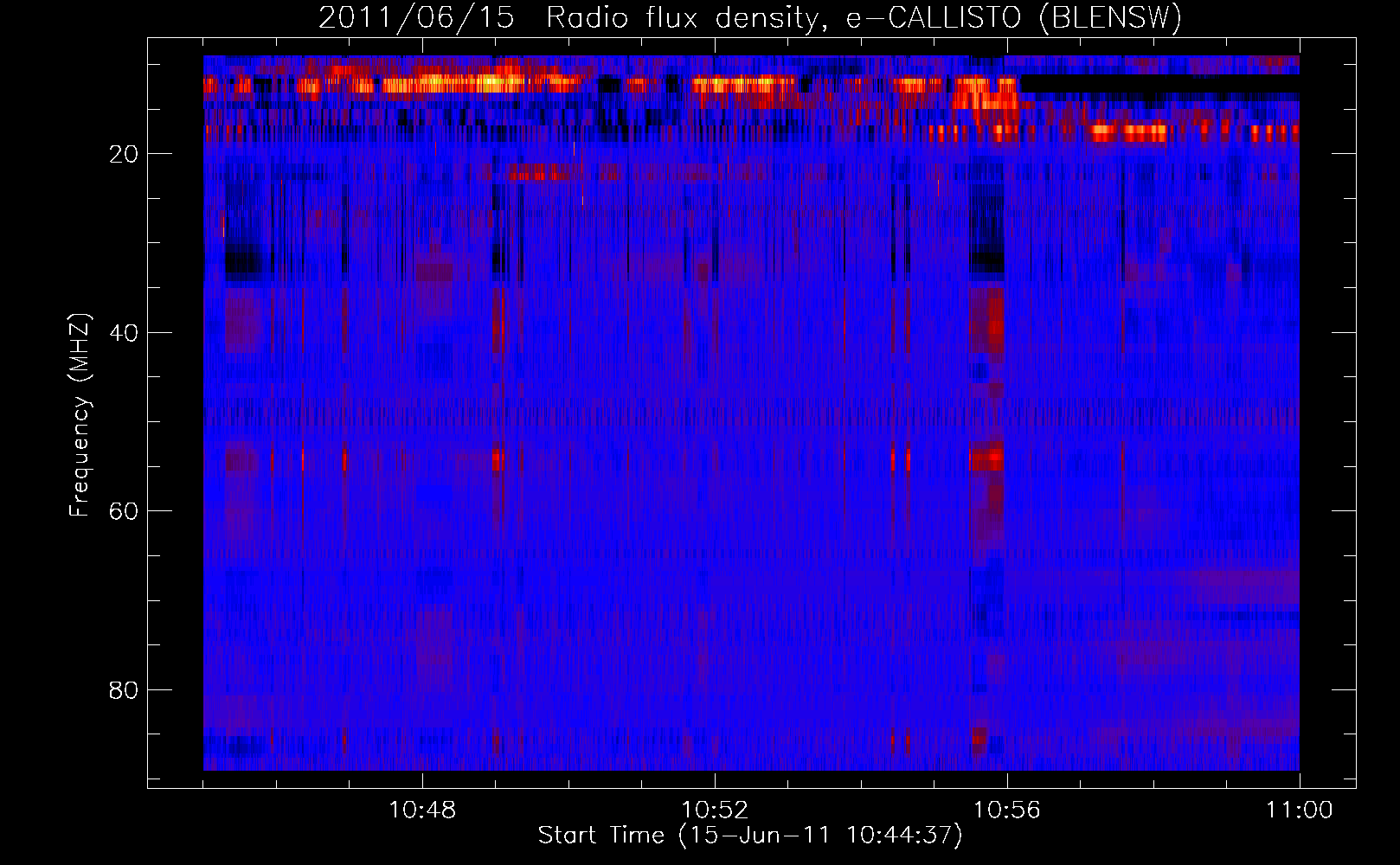The image size is (1400, 865).
Task: Click the 40 MHz frequency tick label
Action: pyautogui.click(x=124, y=333)
